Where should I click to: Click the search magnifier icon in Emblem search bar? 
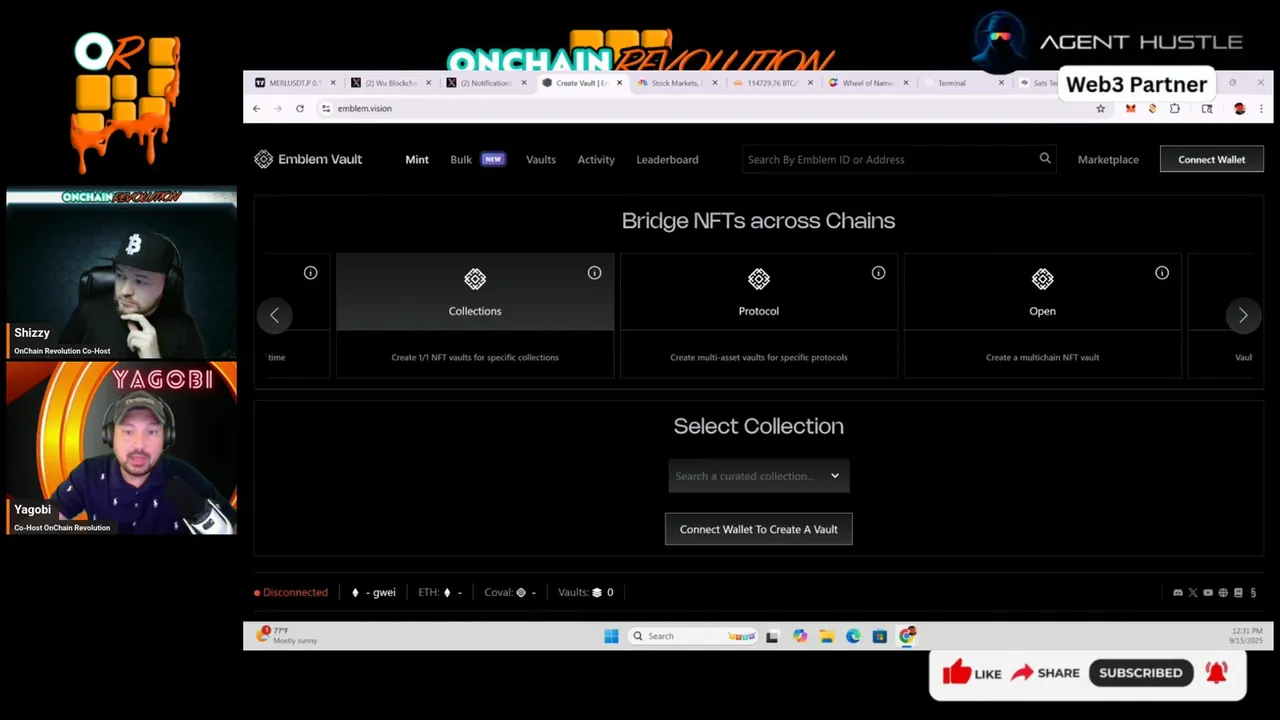click(1045, 158)
